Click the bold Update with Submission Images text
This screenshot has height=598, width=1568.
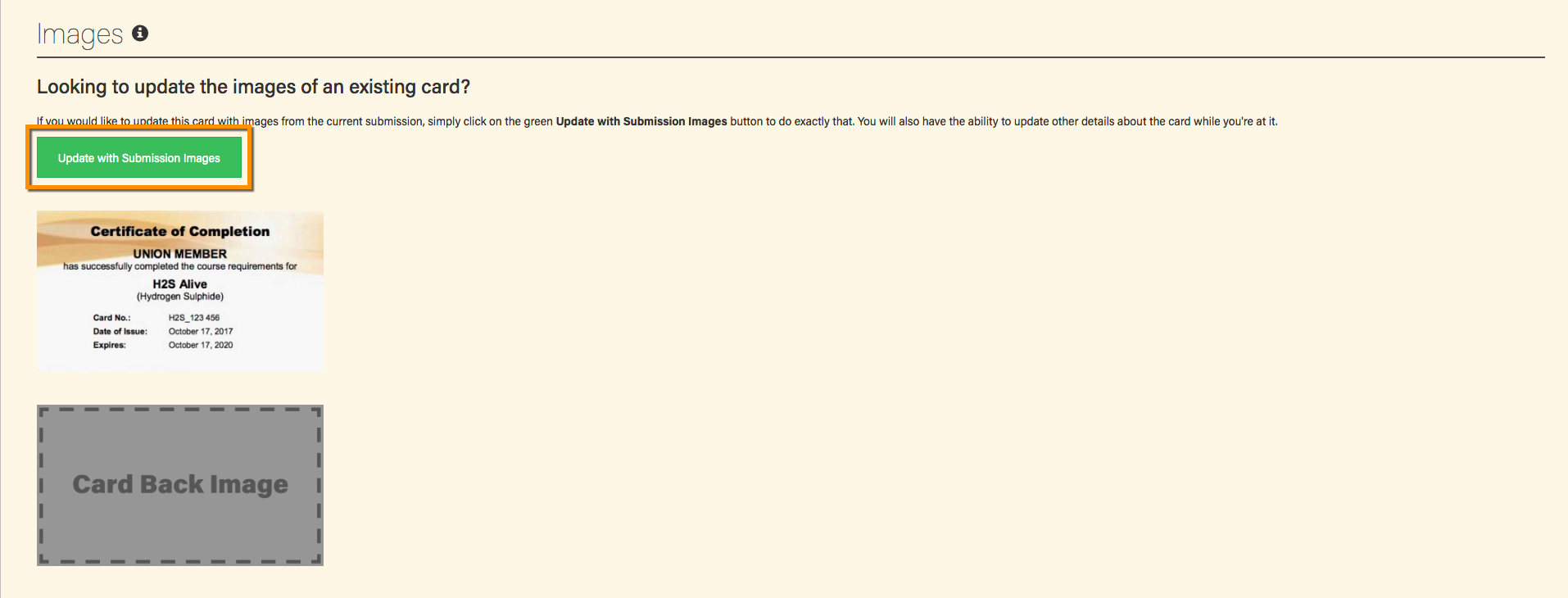(x=641, y=121)
